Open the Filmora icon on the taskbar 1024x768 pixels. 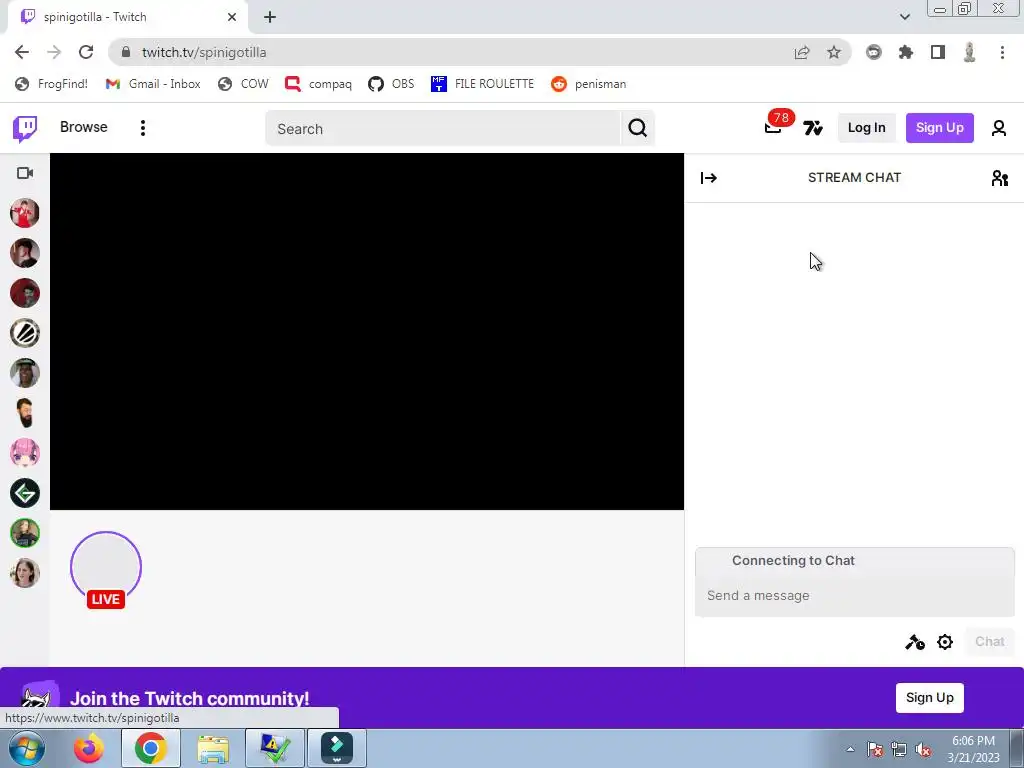point(337,748)
